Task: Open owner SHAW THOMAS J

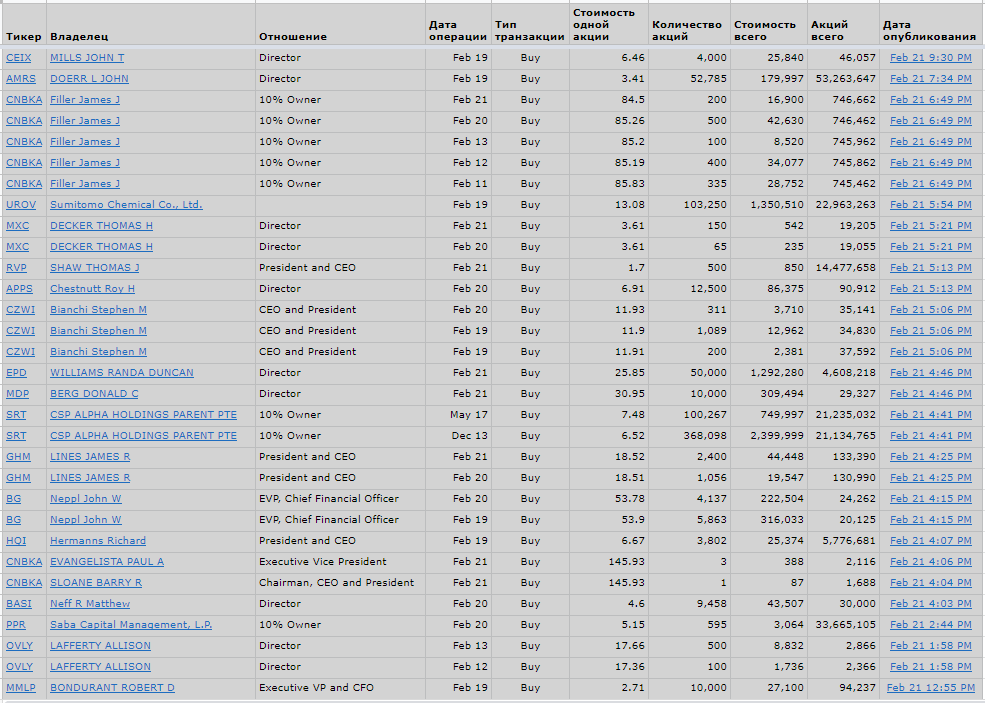Action: point(95,268)
